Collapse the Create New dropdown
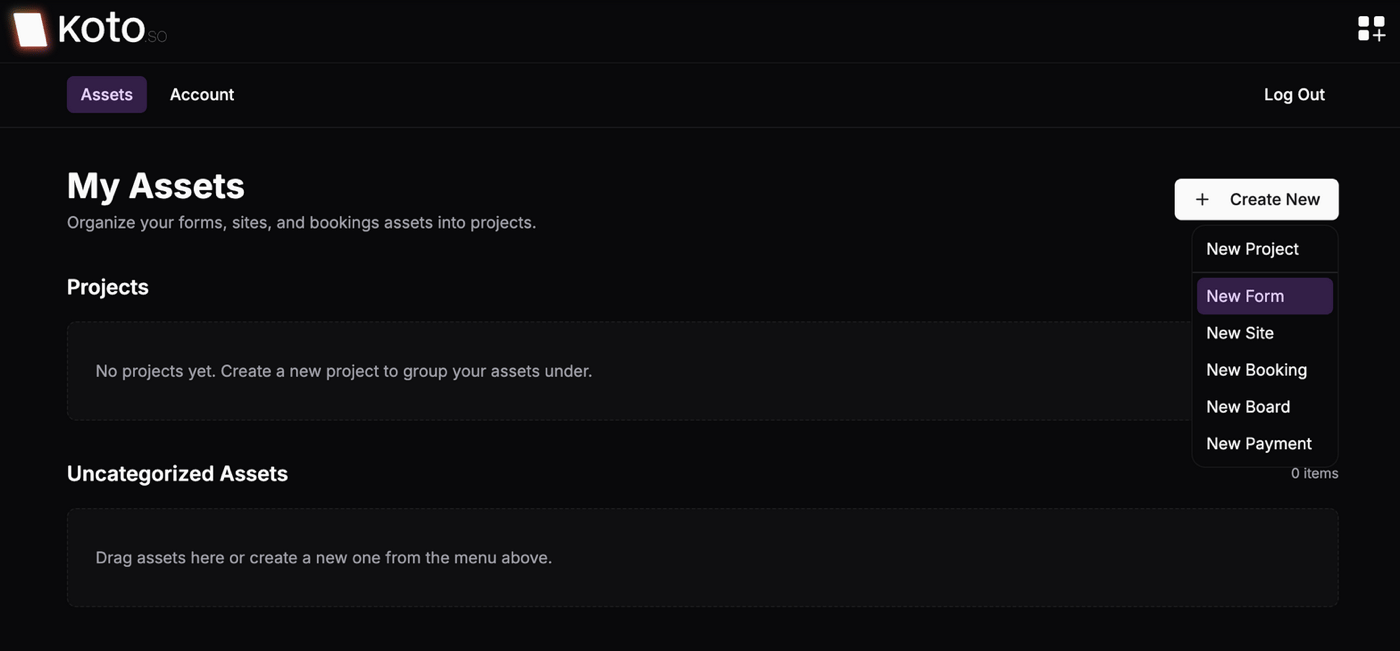This screenshot has width=1400, height=651. pos(1256,200)
